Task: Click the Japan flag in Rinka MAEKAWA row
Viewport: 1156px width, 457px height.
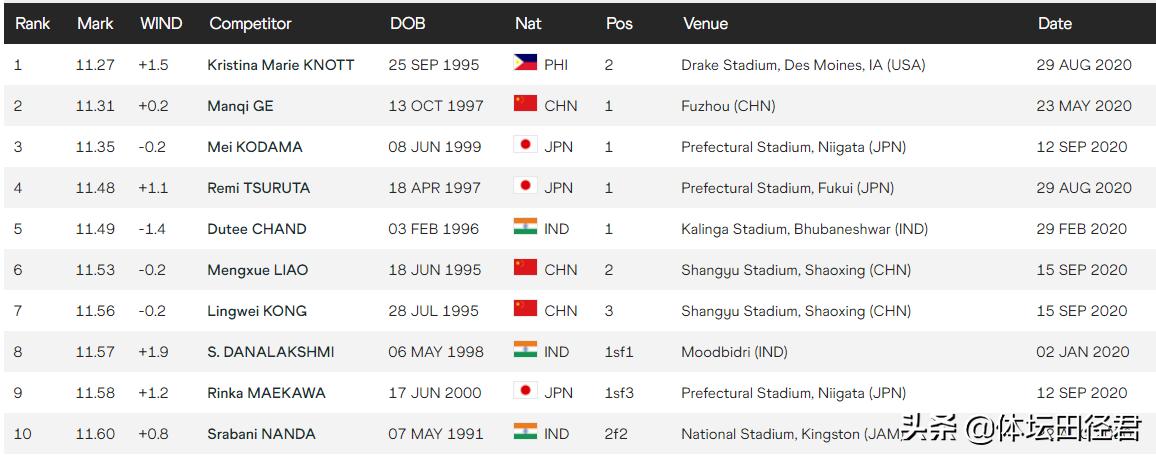Action: coord(525,391)
